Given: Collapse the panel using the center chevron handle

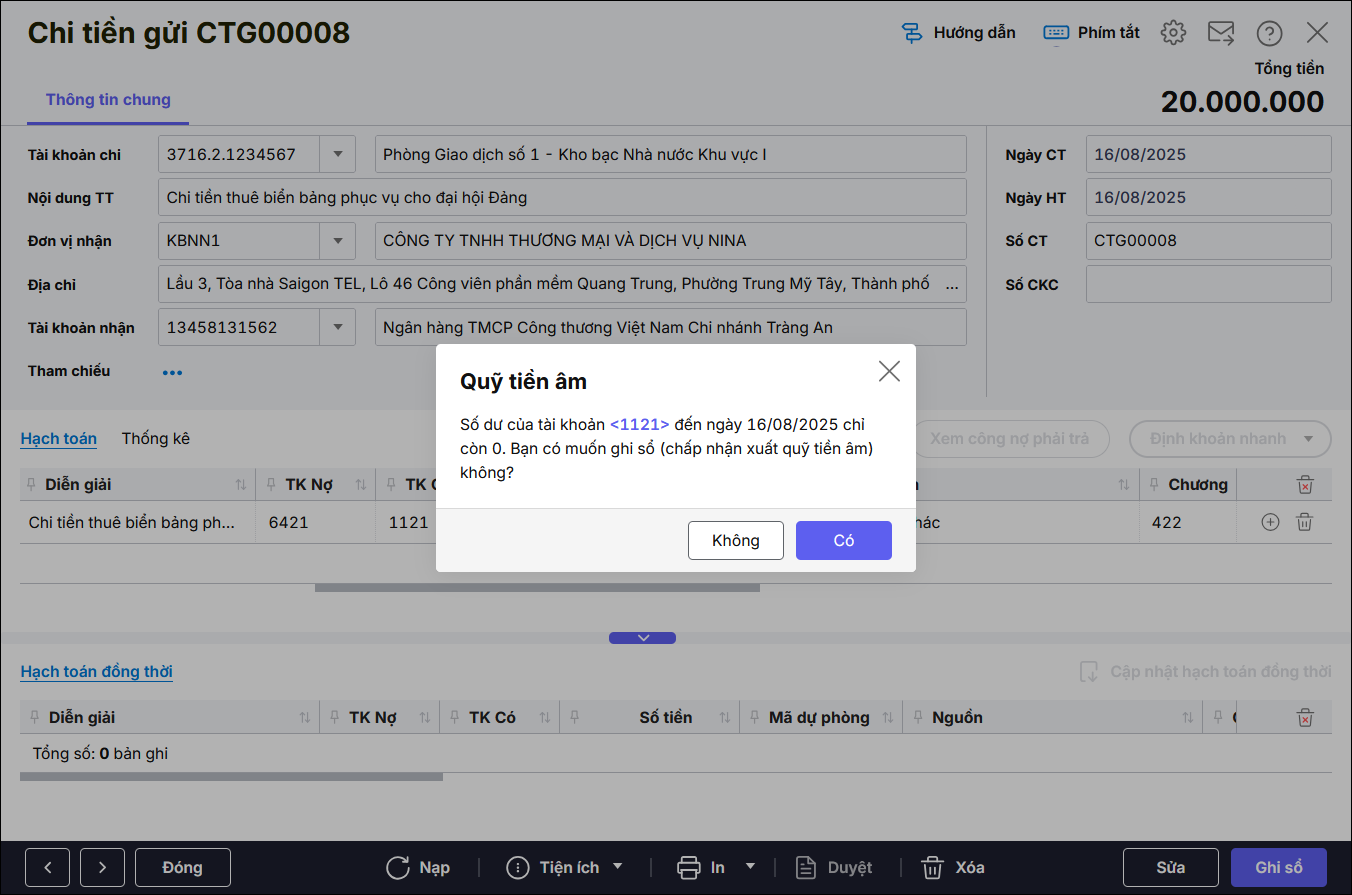Looking at the screenshot, I should pos(643,638).
